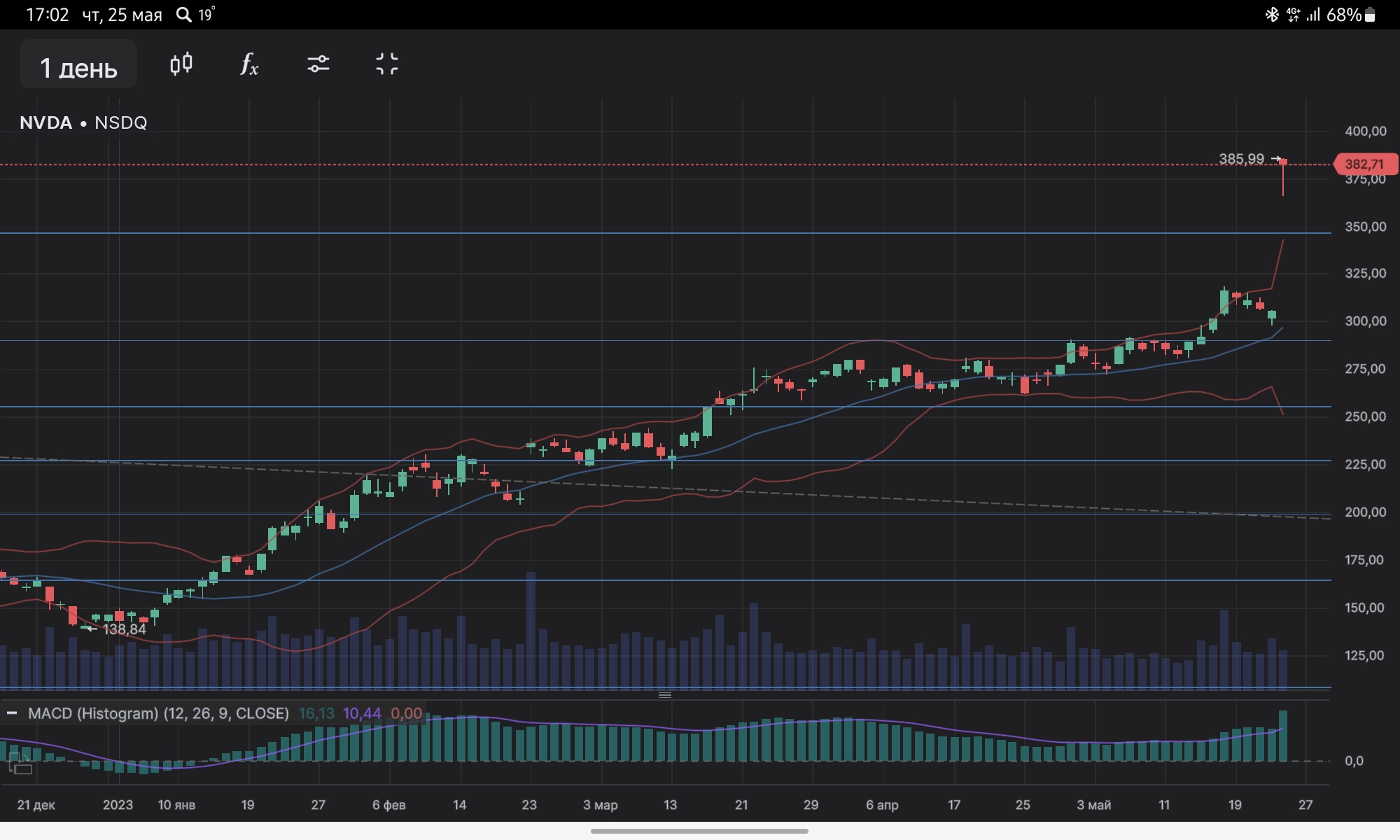Open the search icon in status bar
This screenshot has height=840, width=1400.
(183, 15)
